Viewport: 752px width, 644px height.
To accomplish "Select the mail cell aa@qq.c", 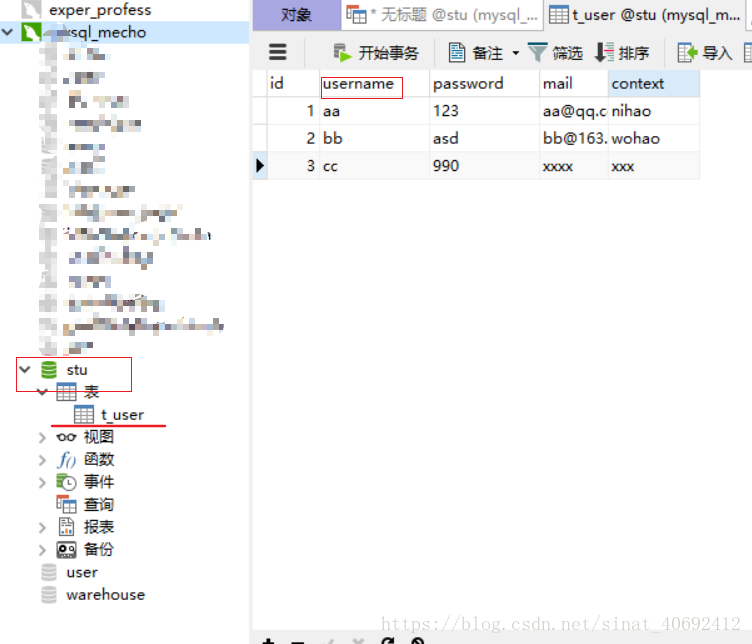I will 574,111.
